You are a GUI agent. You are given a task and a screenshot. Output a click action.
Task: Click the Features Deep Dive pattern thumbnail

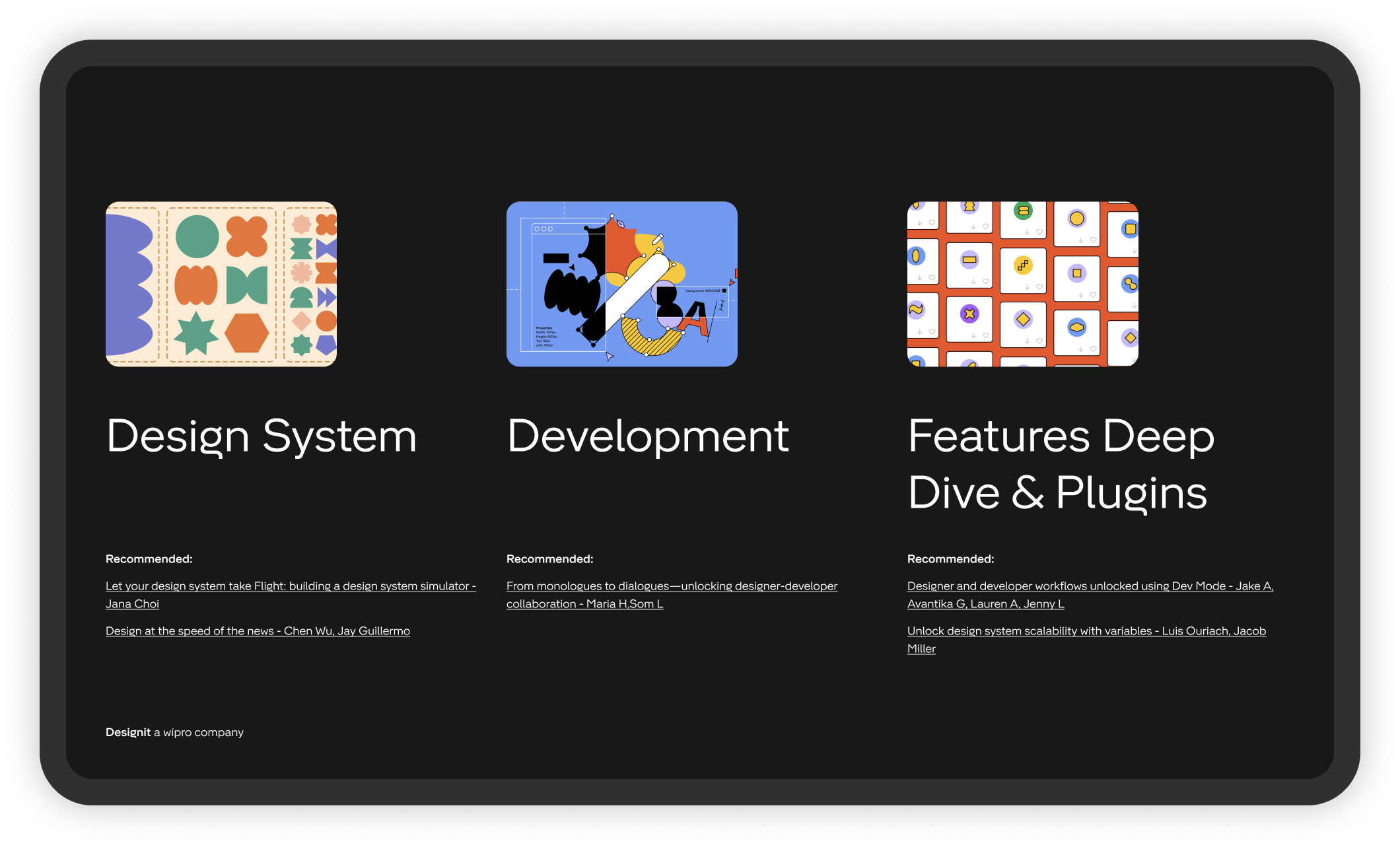1022,284
